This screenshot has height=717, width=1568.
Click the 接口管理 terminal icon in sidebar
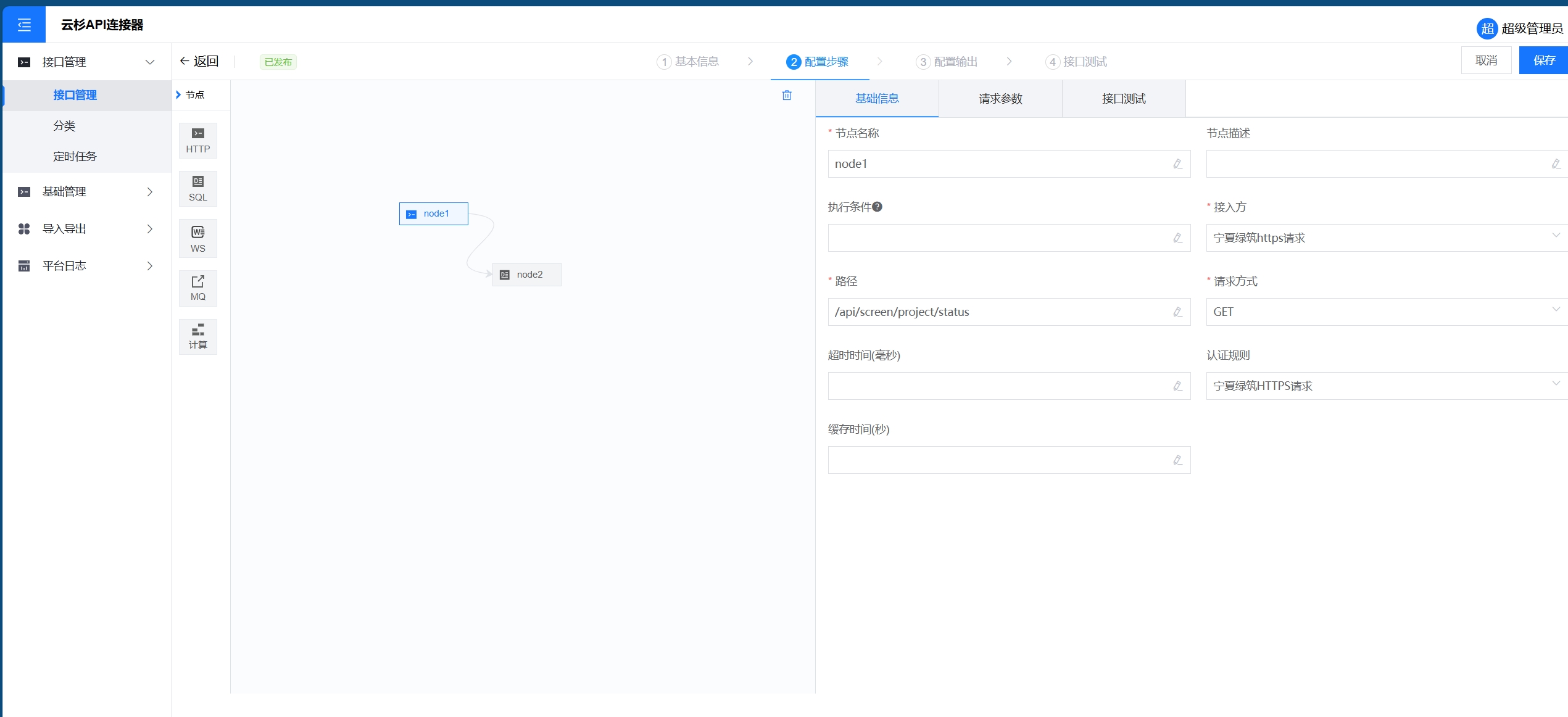pos(24,62)
